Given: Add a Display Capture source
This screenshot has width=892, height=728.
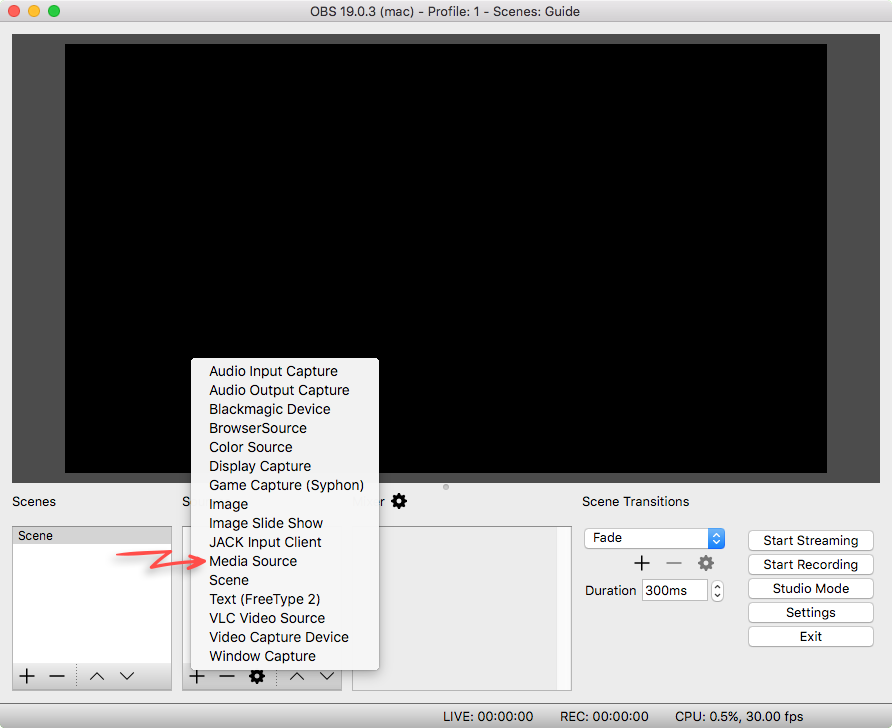Looking at the screenshot, I should click(x=285, y=466).
